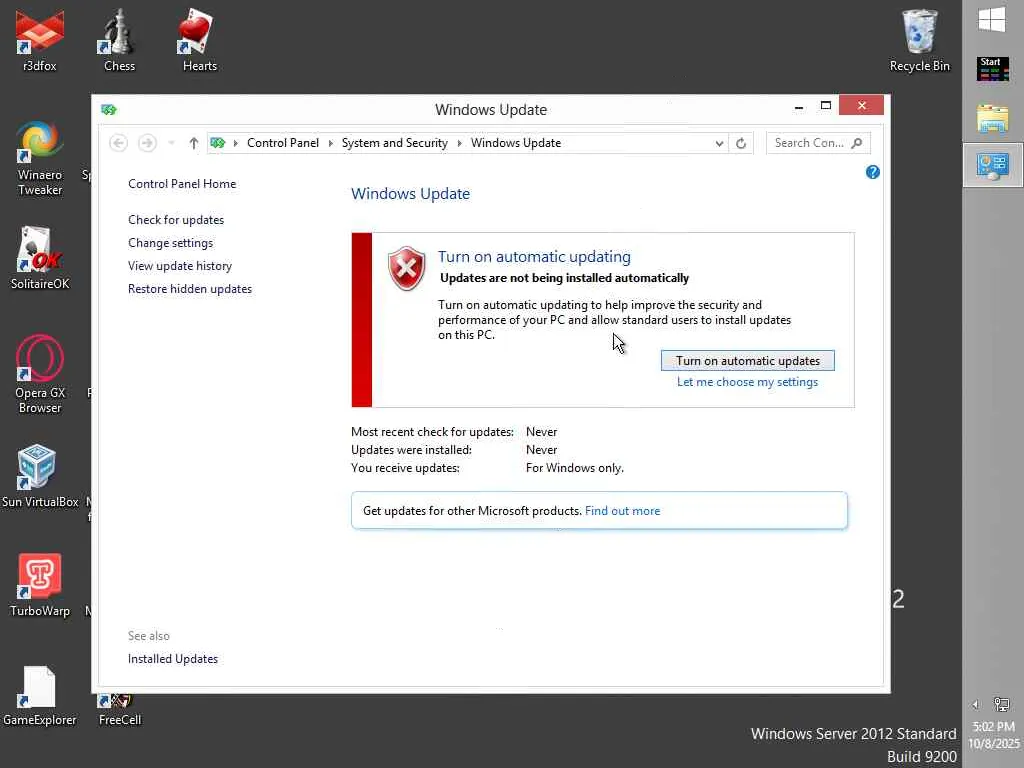Click the red shield error icon
This screenshot has height=768, width=1024.
click(406, 268)
